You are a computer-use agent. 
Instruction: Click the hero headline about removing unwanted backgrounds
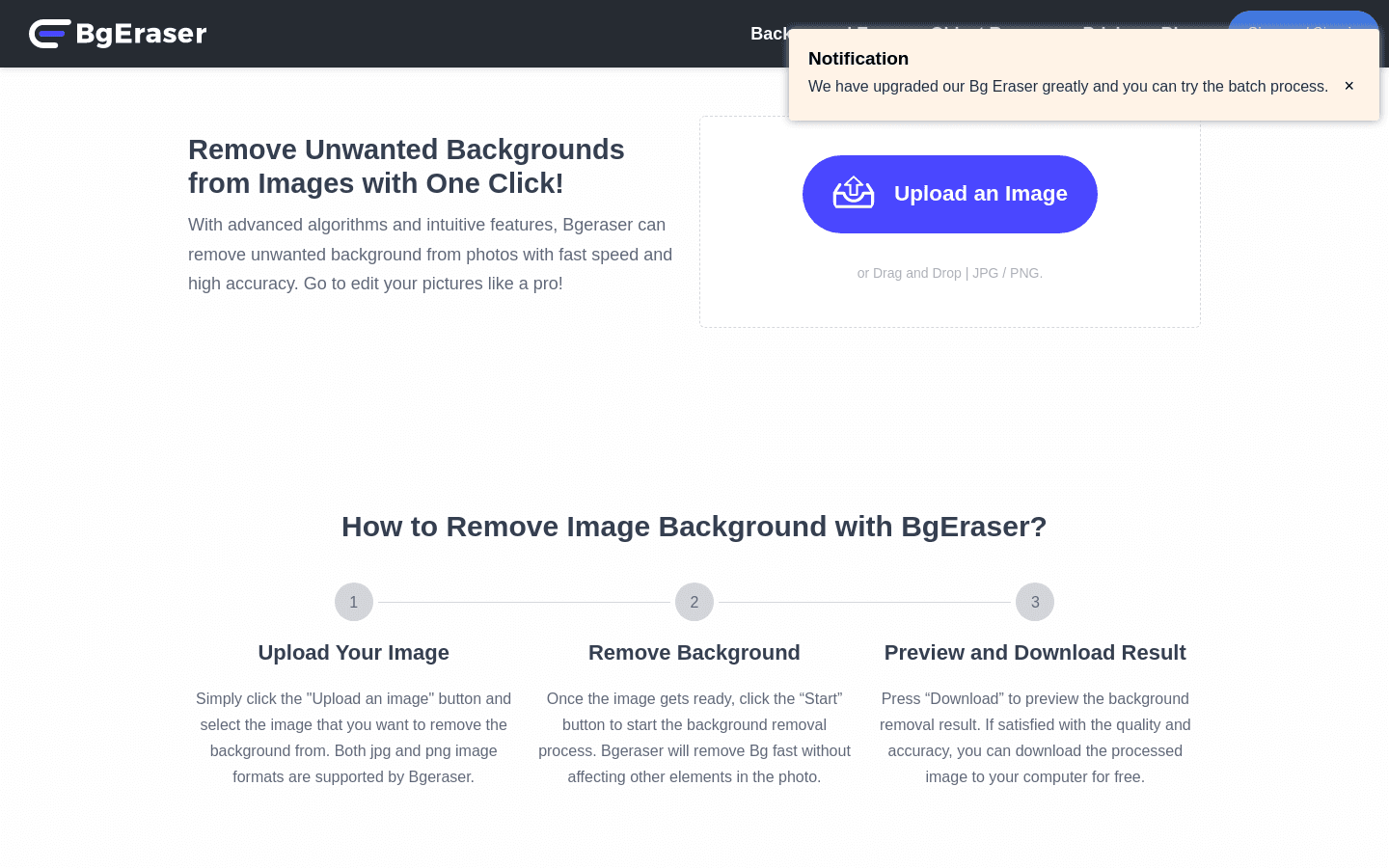tap(406, 166)
